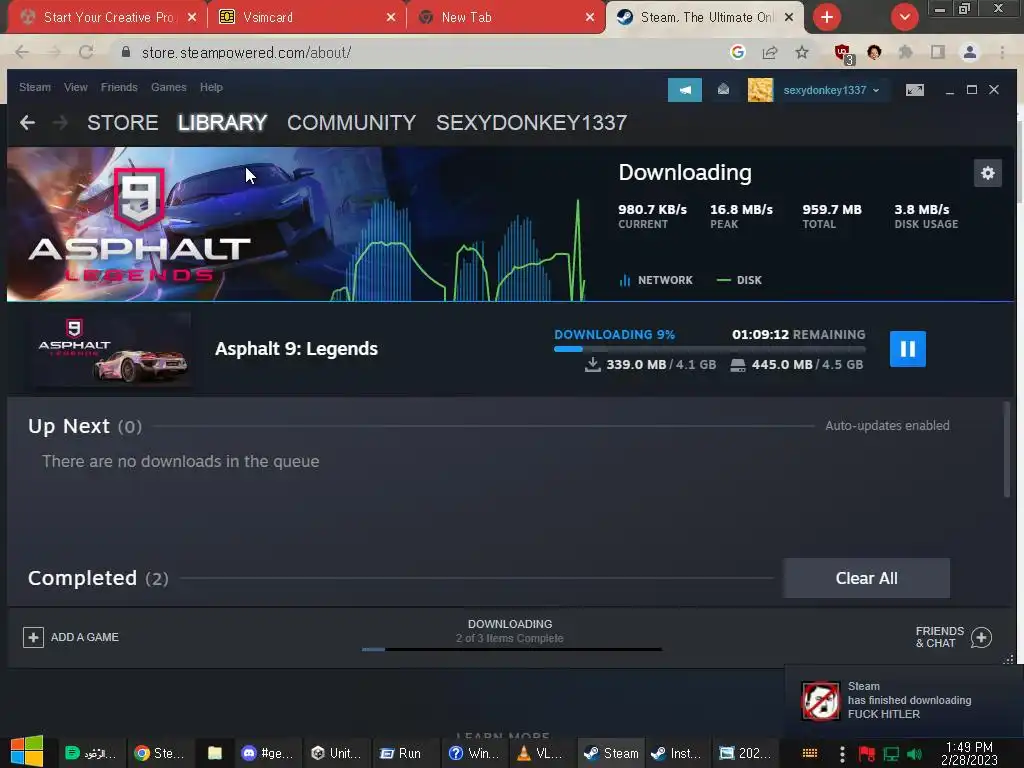Click the Asphalt 9: Legends title
This screenshot has width=1024, height=768.
pyautogui.click(x=296, y=349)
